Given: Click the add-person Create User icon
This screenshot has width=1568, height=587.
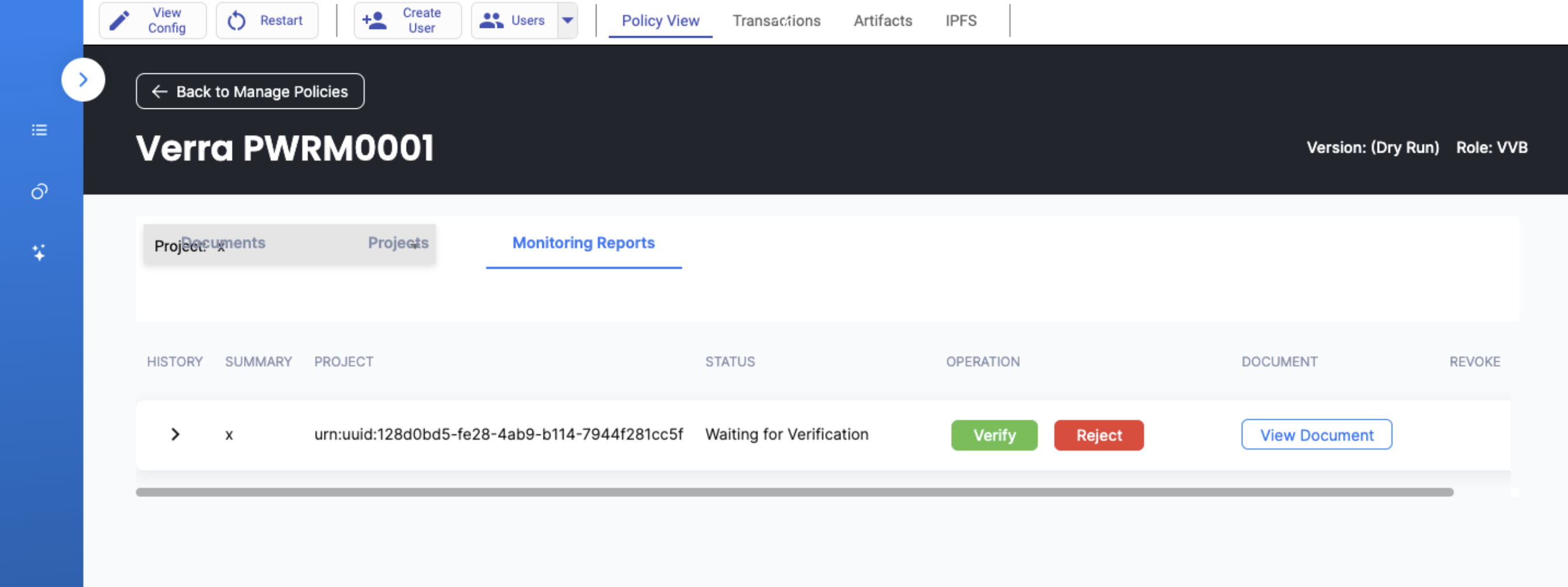Looking at the screenshot, I should point(374,21).
